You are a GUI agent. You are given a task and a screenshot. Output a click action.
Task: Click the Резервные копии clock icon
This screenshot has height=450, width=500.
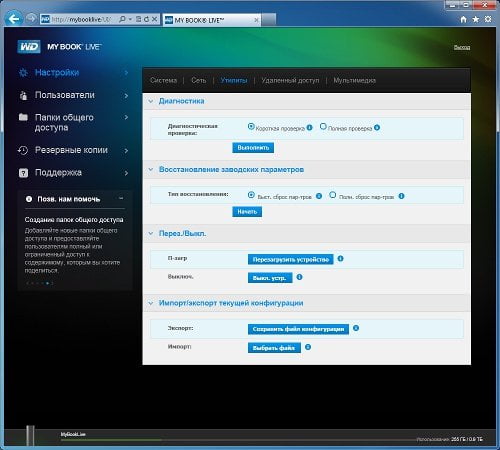pyautogui.click(x=23, y=150)
